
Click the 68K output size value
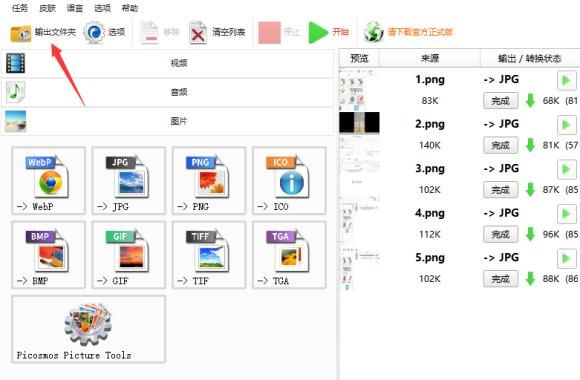[x=551, y=101]
